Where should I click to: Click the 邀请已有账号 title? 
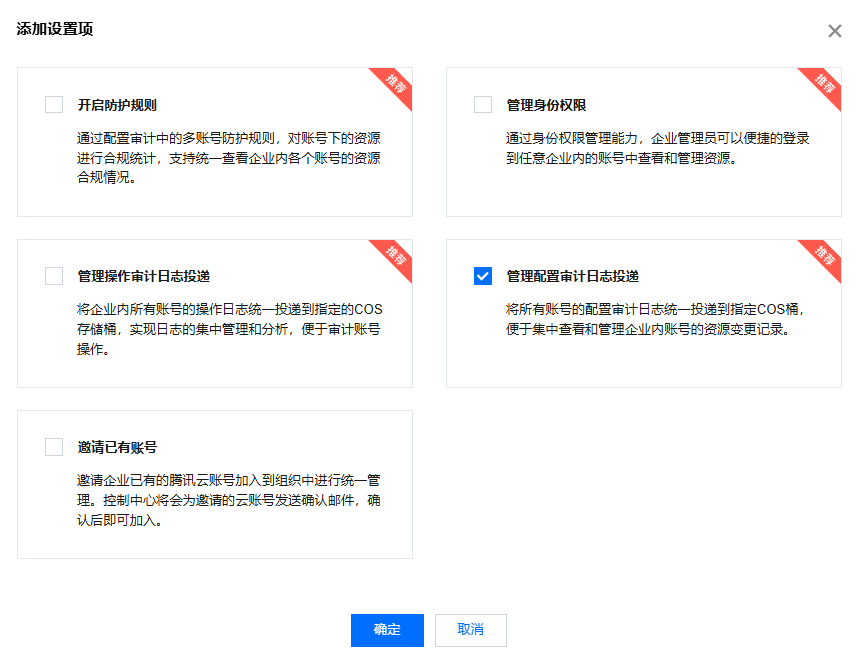click(x=117, y=448)
